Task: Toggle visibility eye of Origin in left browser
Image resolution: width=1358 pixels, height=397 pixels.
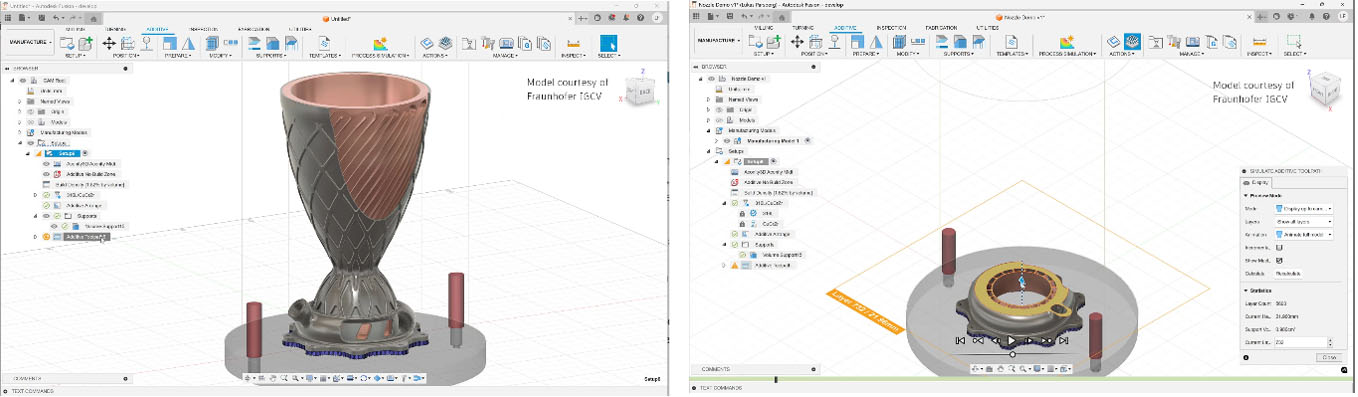Action: (31, 112)
